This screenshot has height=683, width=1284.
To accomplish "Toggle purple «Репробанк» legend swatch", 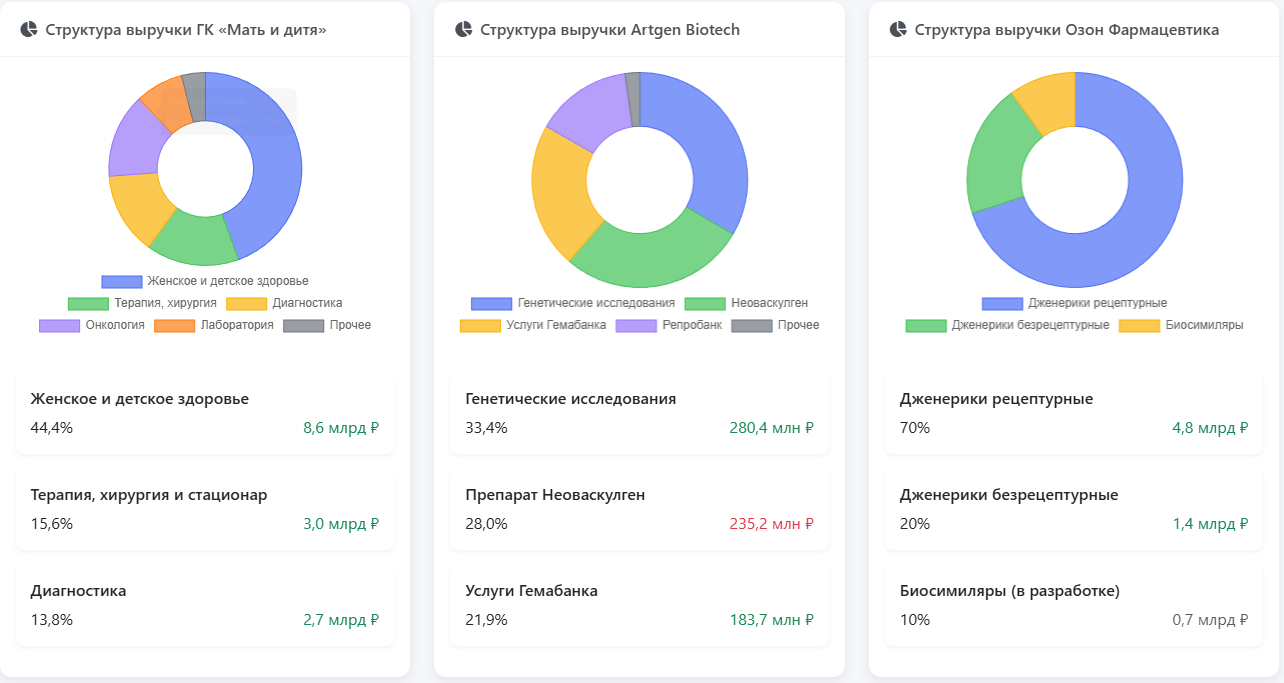I will point(636,325).
